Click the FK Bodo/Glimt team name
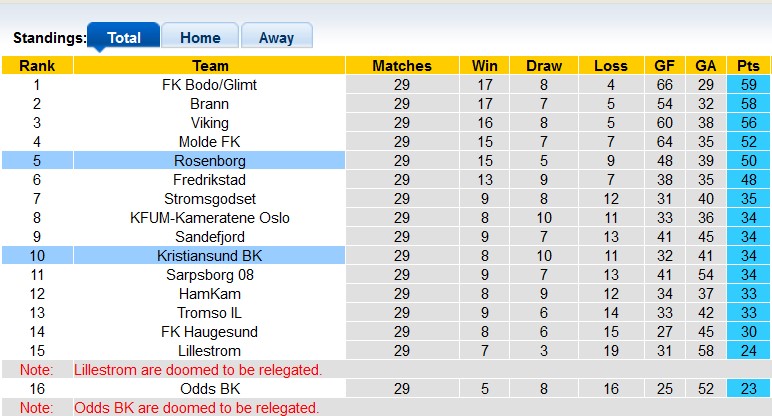 [x=209, y=85]
